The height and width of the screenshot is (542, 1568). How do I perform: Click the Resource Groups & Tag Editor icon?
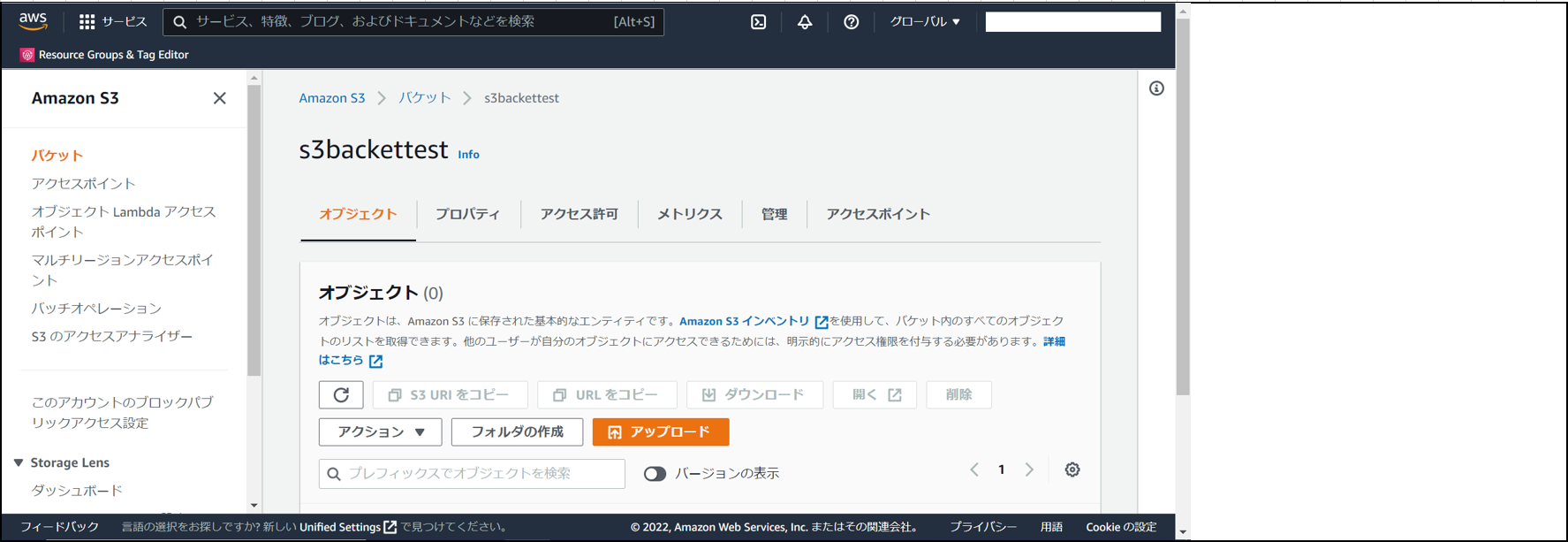27,55
